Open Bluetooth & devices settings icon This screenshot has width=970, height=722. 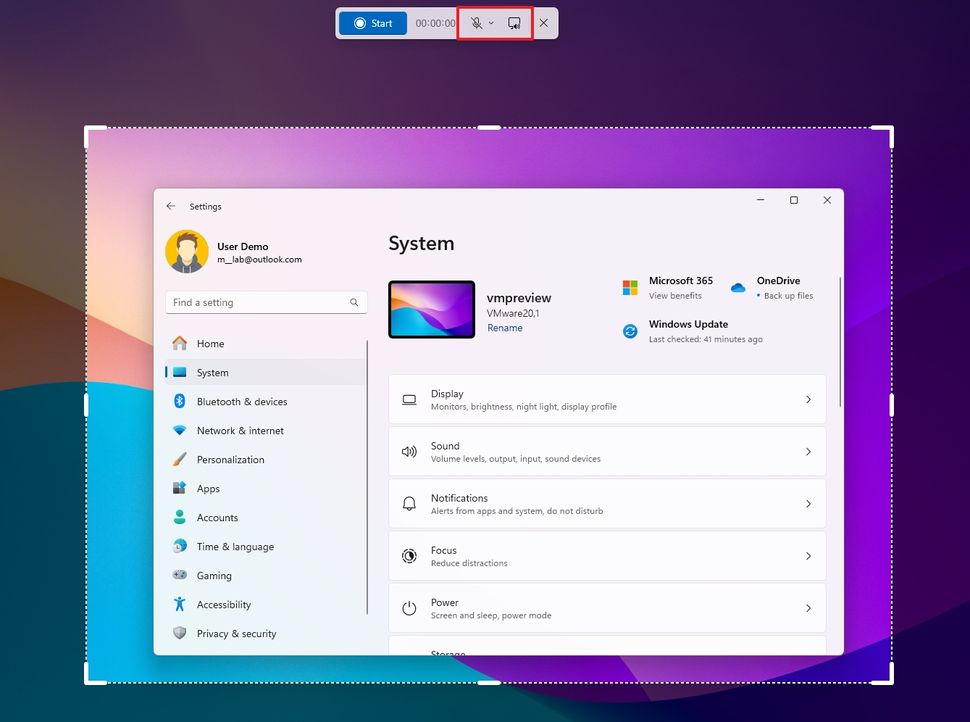[x=181, y=401]
